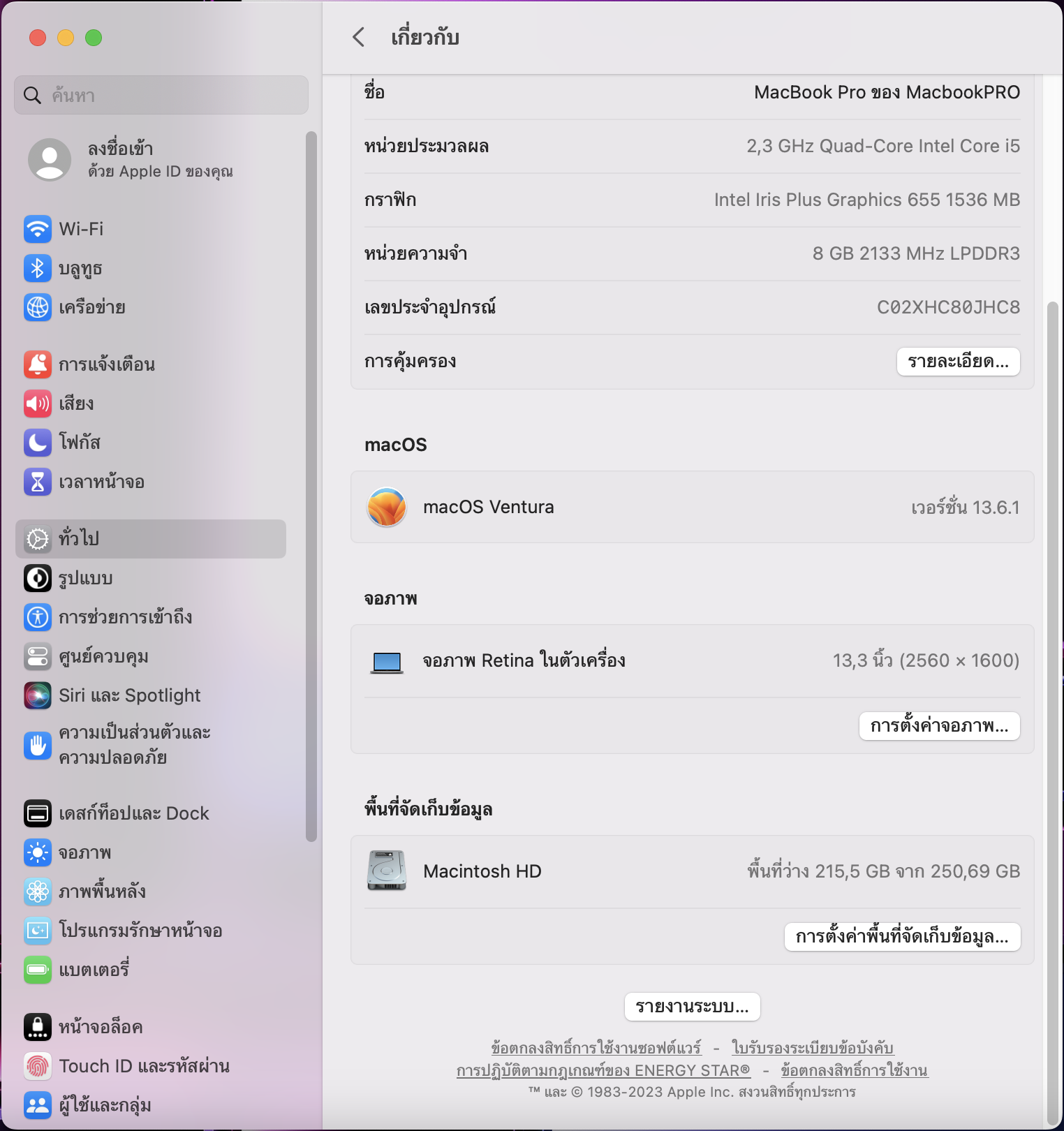This screenshot has height=1131, width=1064.
Task: Open the ENERGY STAR compliance link
Action: [603, 1070]
